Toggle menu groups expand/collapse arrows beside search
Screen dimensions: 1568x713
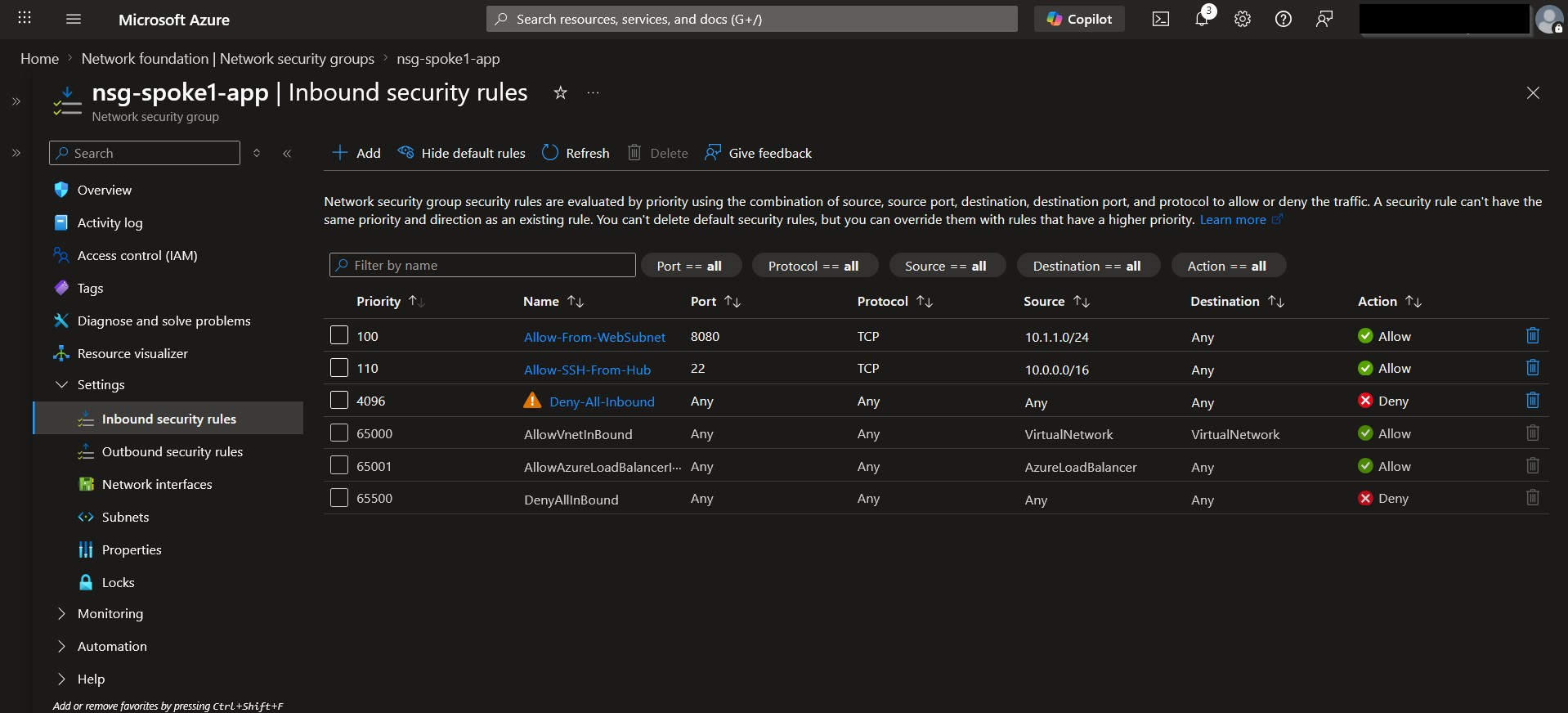[257, 153]
